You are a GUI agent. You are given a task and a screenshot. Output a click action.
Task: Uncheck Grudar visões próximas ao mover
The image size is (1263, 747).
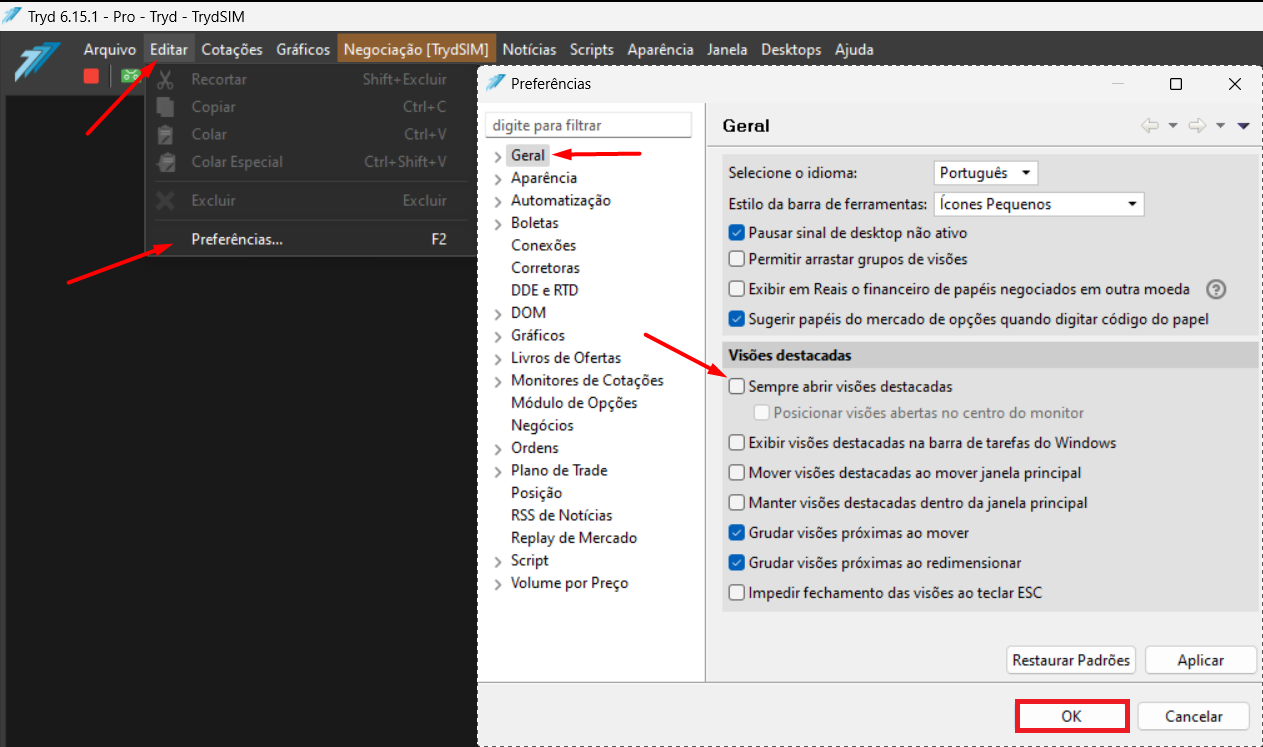click(x=738, y=533)
